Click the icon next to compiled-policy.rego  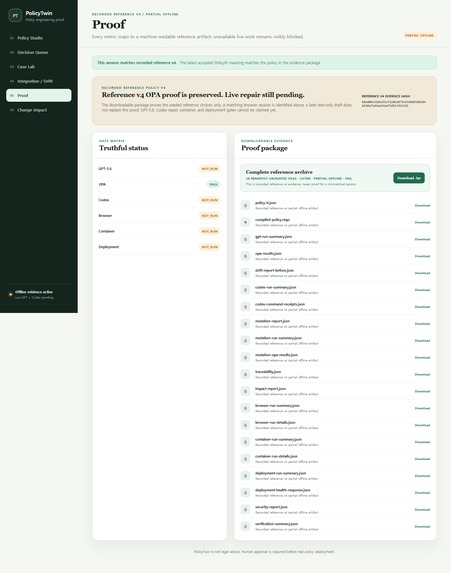click(245, 222)
